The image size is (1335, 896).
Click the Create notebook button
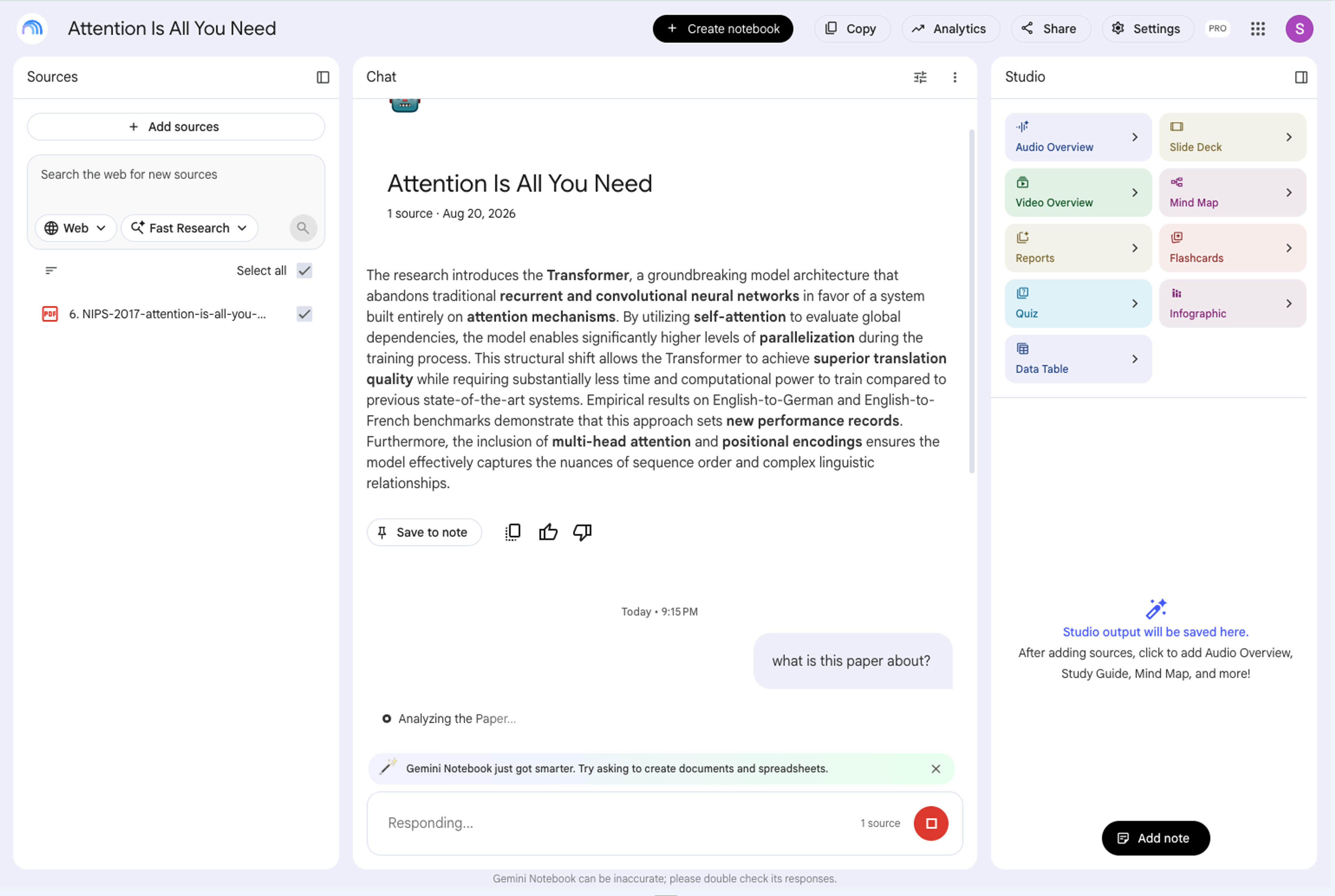[722, 28]
